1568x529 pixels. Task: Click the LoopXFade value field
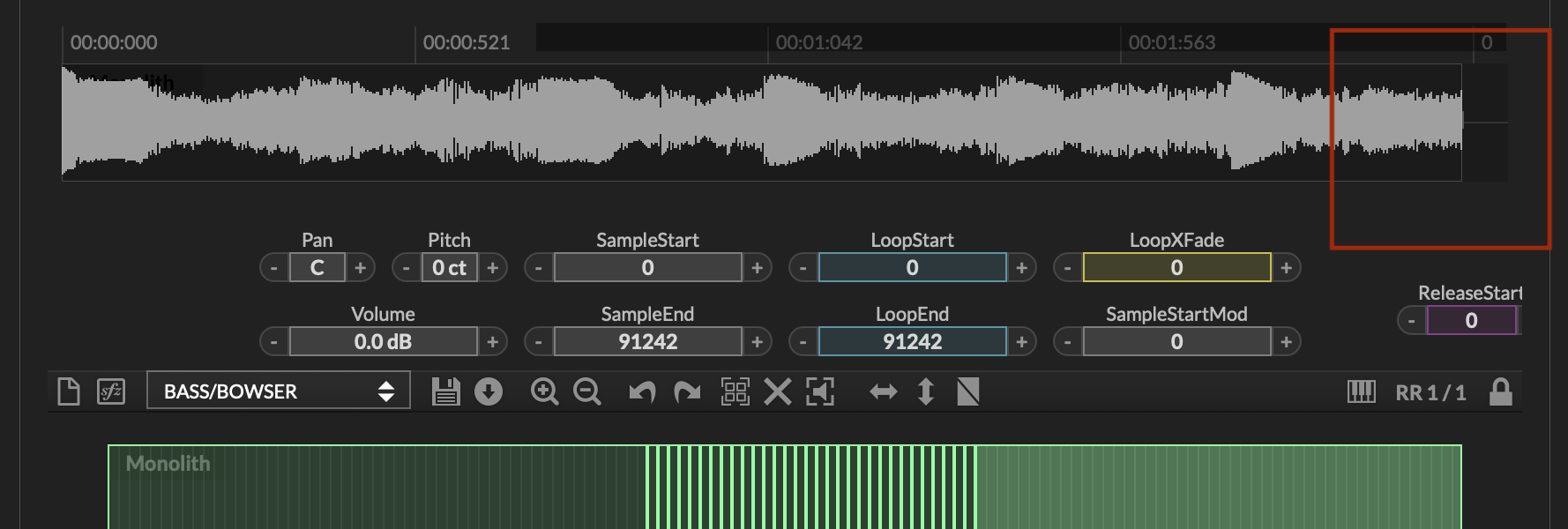point(1176,268)
